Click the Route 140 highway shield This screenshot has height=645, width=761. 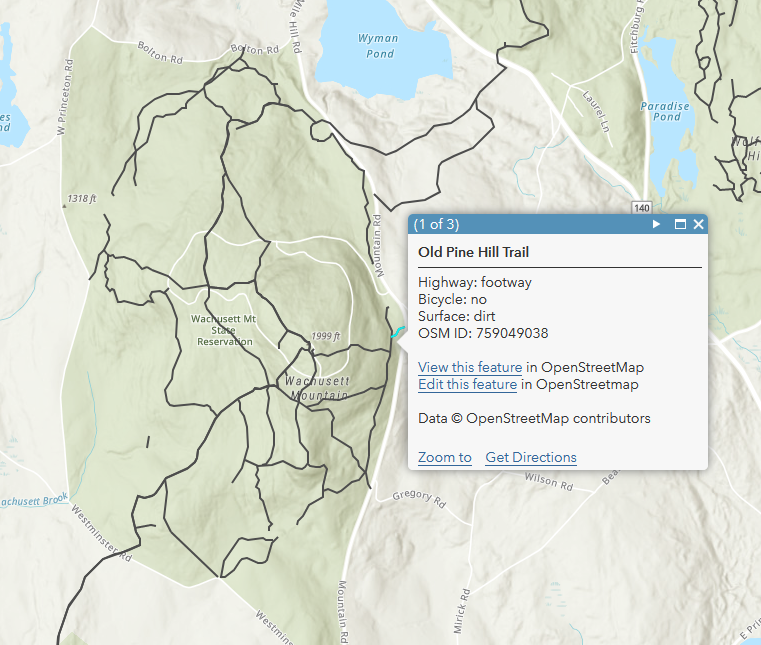tap(642, 208)
